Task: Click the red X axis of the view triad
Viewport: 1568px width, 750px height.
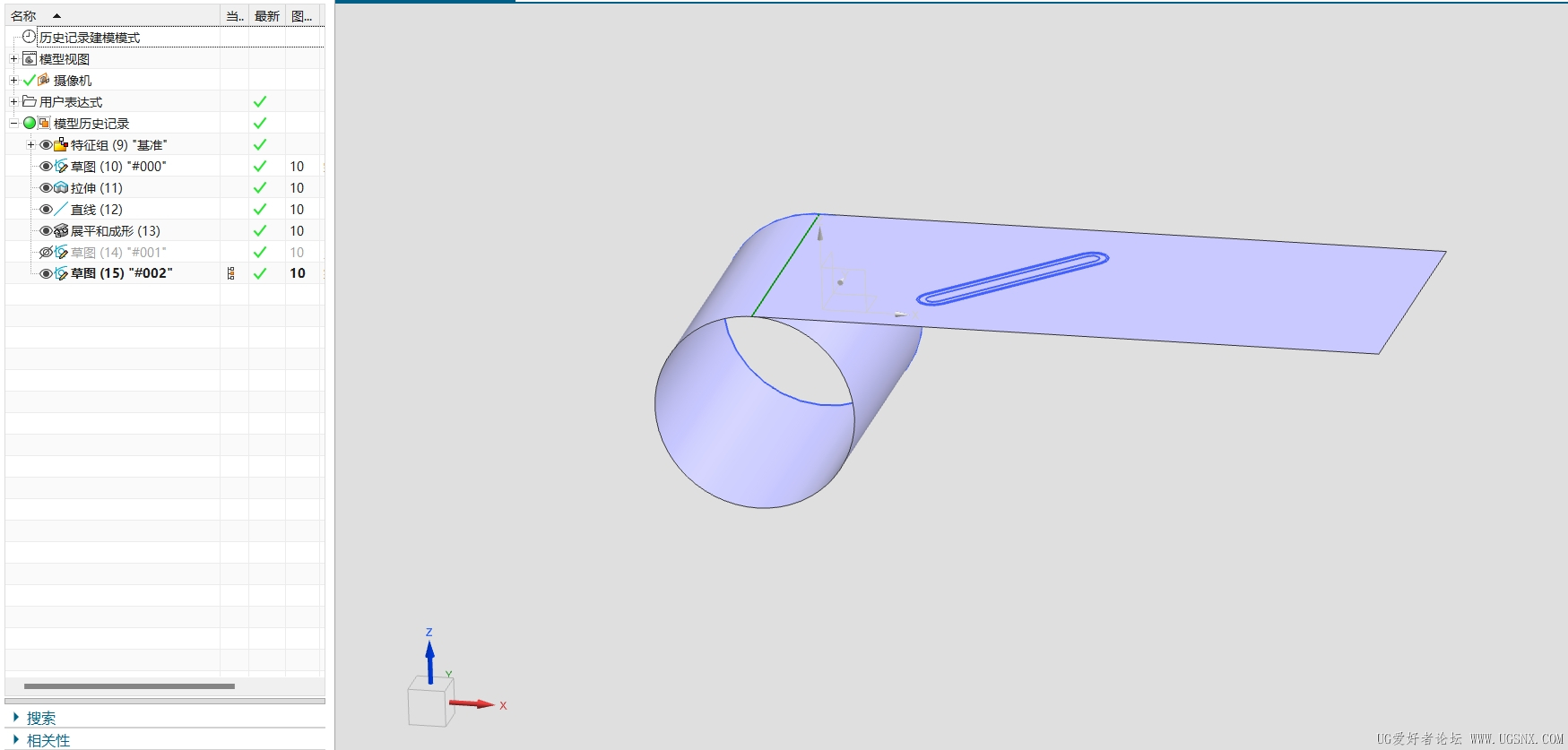Action: point(472,704)
